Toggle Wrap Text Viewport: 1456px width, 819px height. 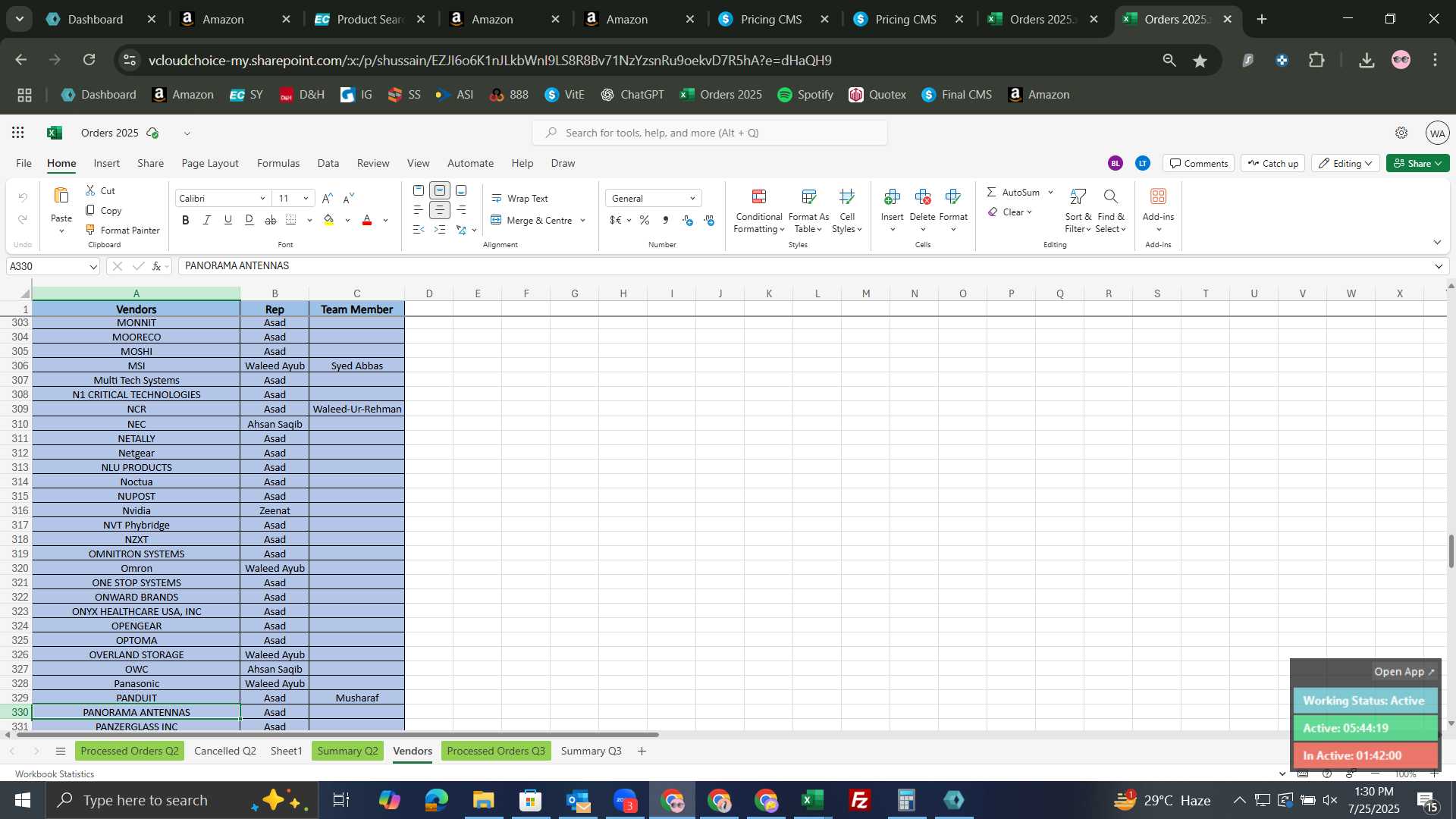[x=520, y=199]
